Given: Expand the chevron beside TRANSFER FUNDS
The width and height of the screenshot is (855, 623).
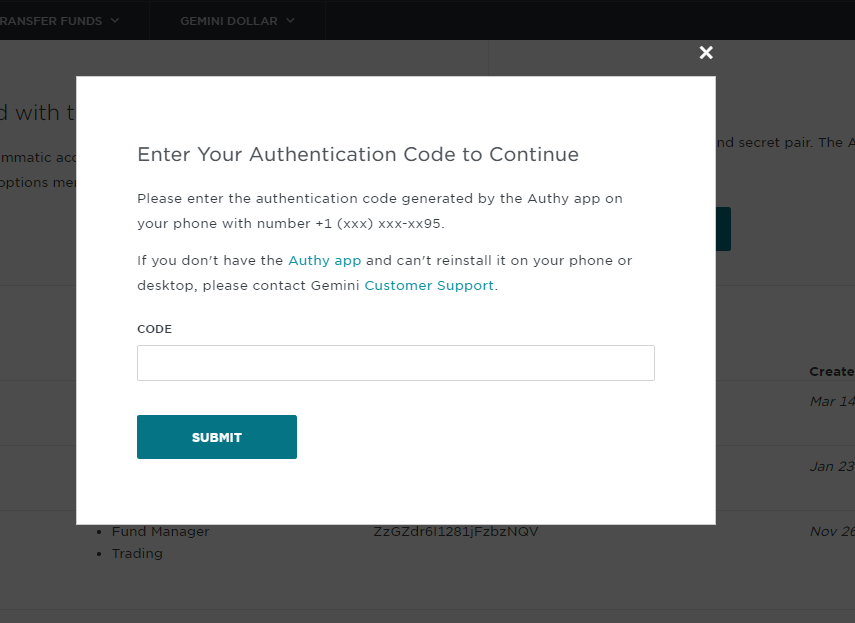Looking at the screenshot, I should click(x=113, y=20).
